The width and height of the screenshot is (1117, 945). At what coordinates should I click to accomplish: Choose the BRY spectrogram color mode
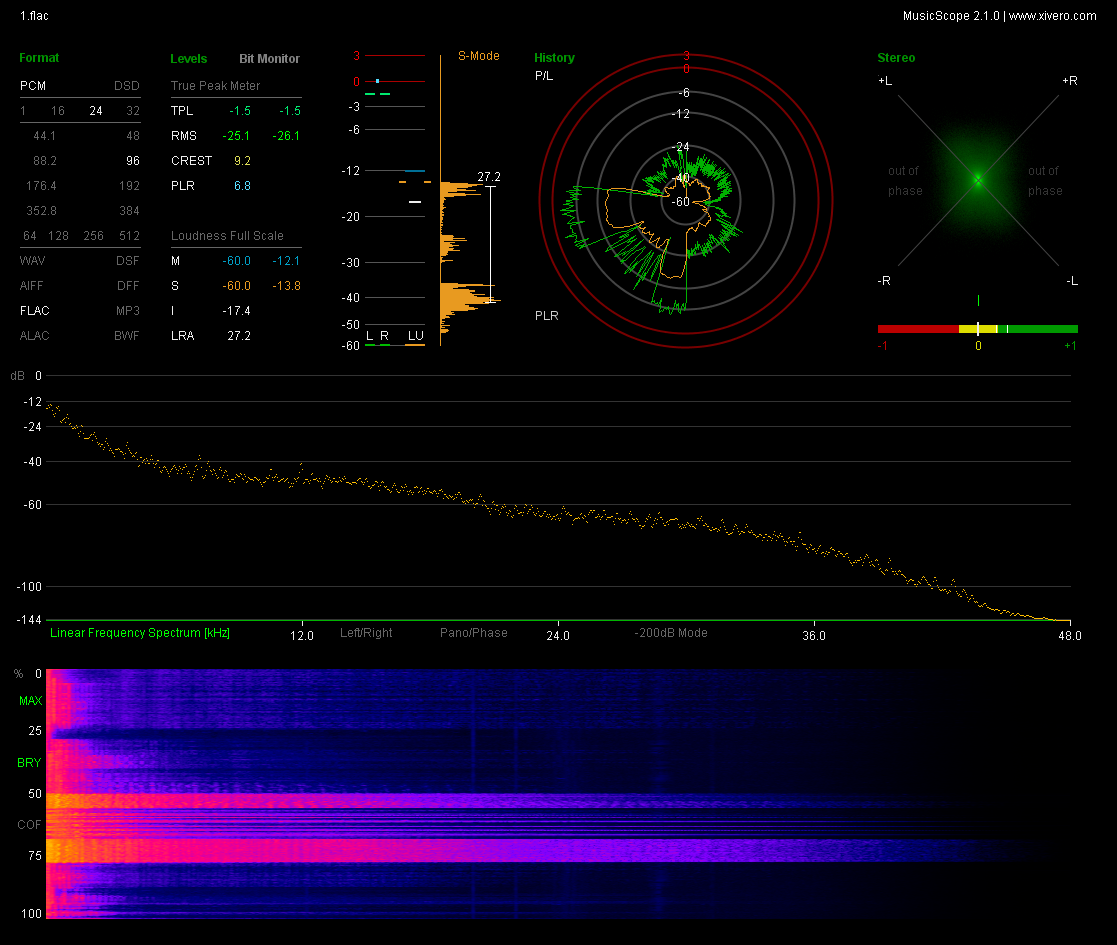(30, 763)
